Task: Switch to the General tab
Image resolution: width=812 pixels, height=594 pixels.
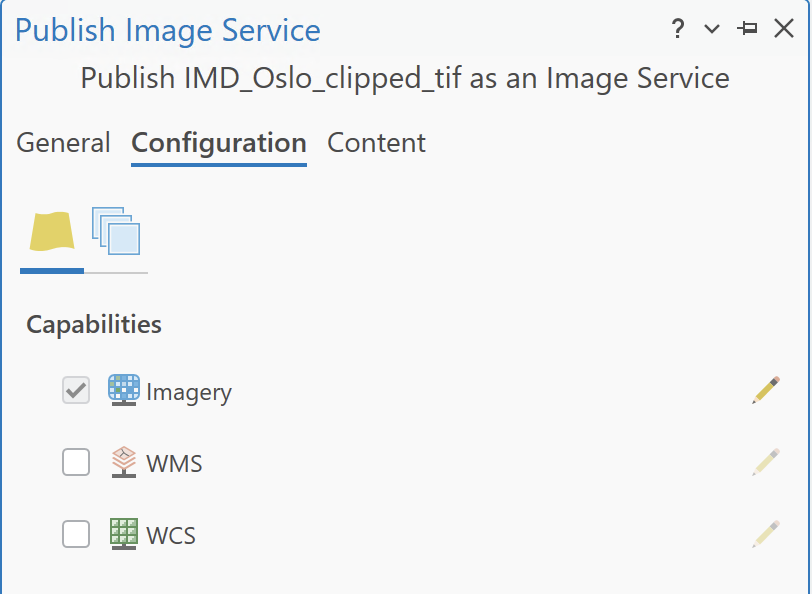Action: 63,142
